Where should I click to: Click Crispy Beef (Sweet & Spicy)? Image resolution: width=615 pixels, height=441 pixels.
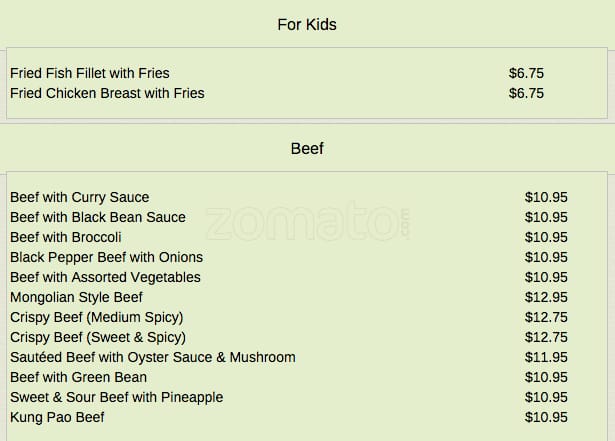98,337
